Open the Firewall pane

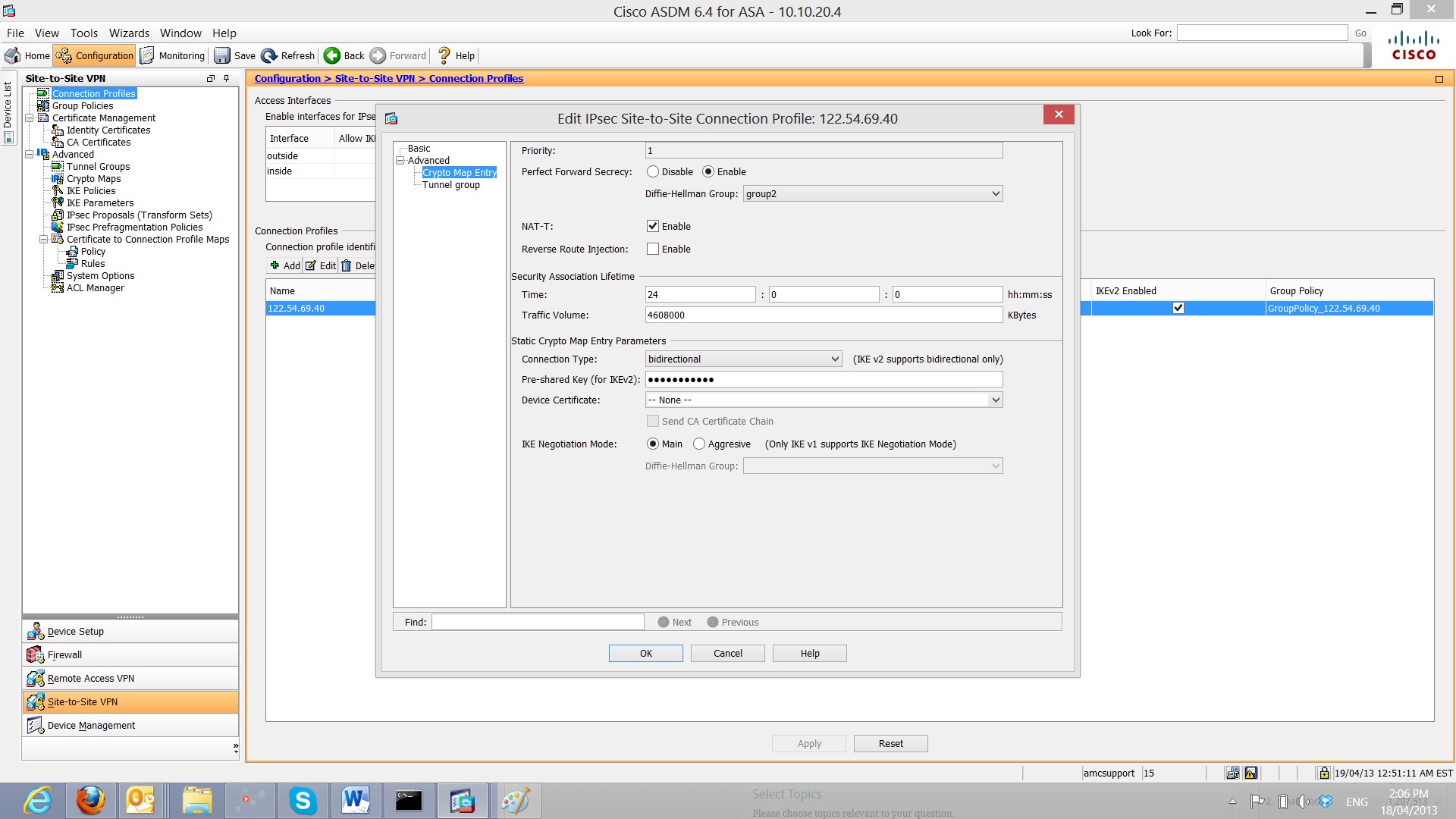[130, 654]
